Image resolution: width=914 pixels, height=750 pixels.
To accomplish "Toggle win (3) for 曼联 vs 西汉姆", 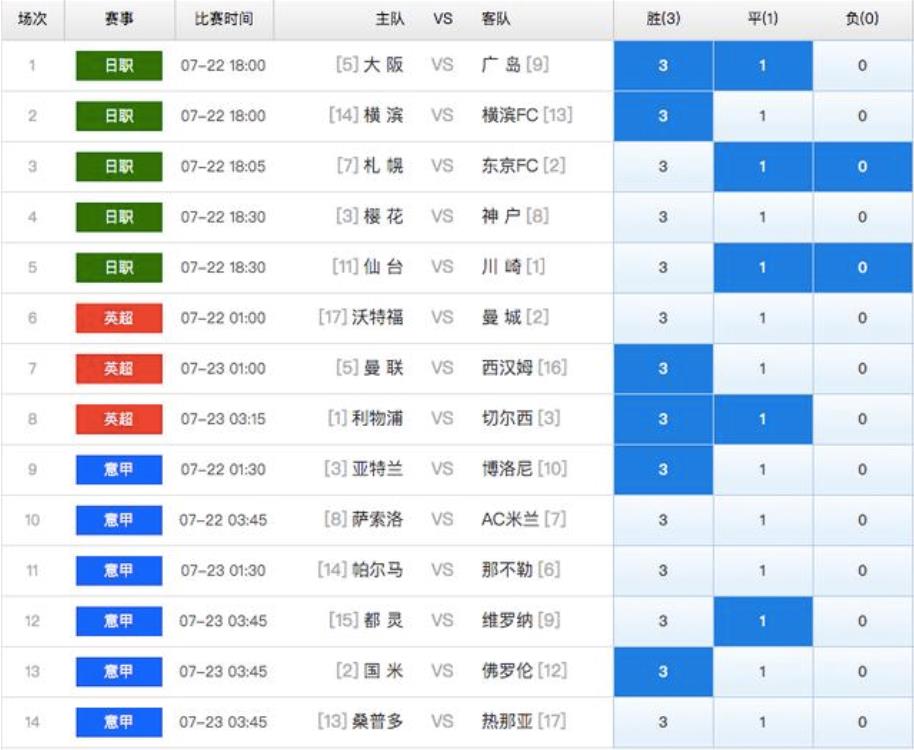I will (x=663, y=368).
